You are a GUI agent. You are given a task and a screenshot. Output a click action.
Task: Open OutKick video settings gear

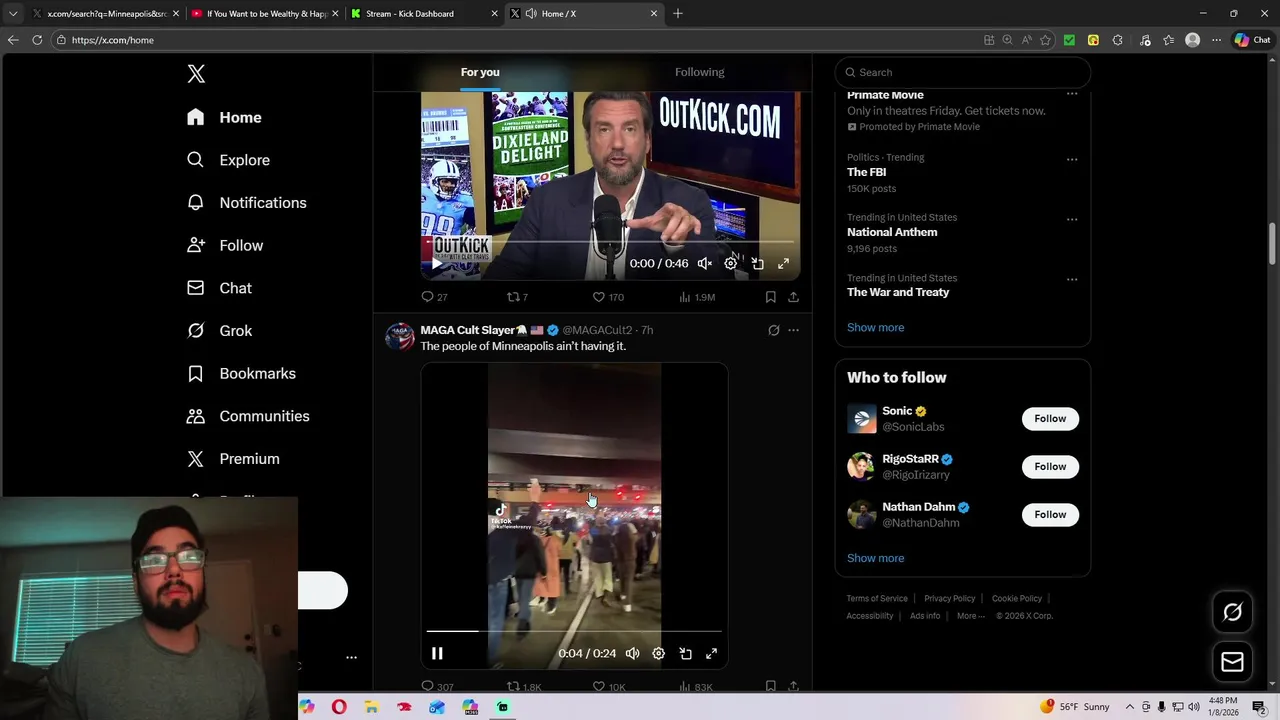click(731, 263)
